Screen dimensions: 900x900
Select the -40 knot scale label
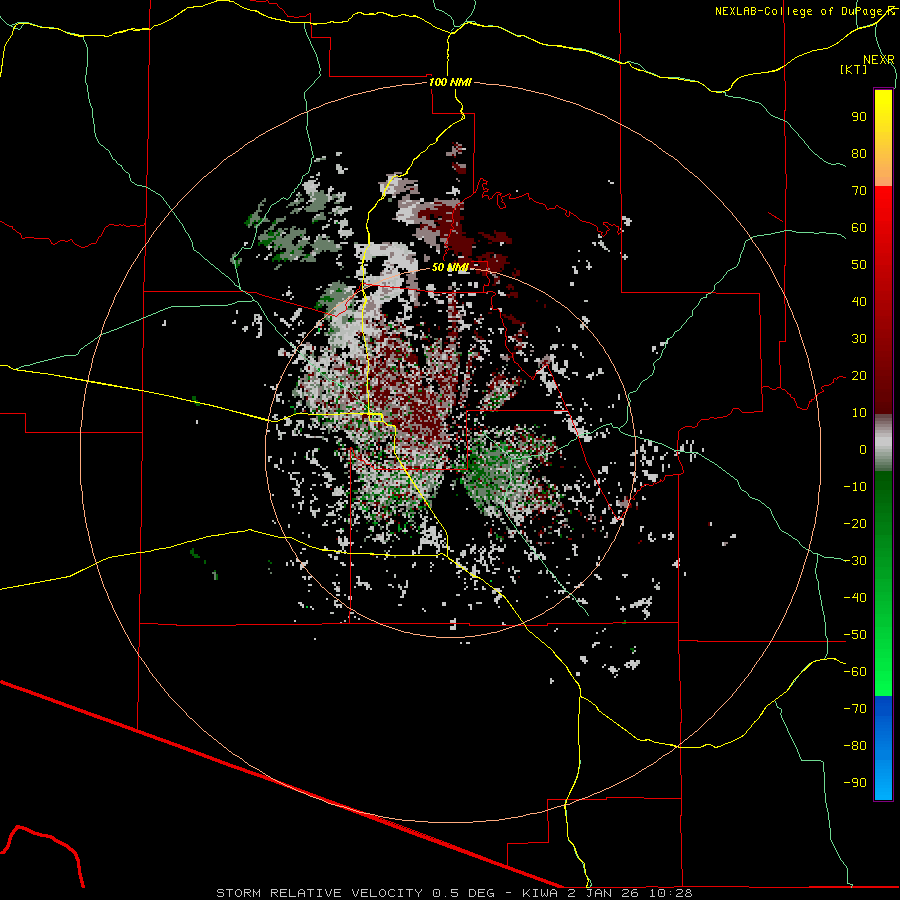855,598
